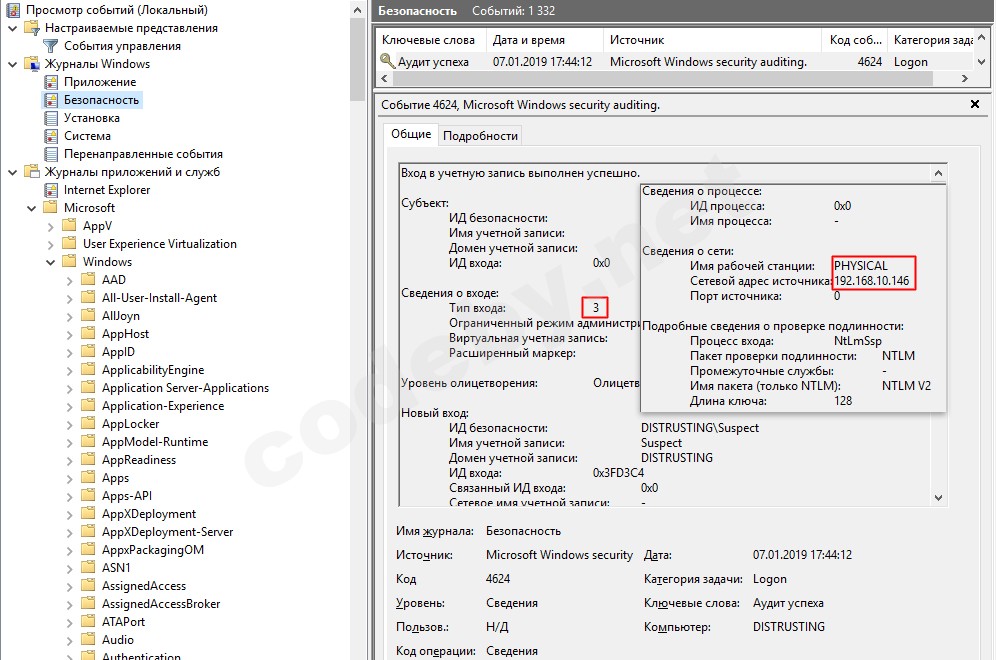Collapse the Microsoft tree node

click(31, 208)
